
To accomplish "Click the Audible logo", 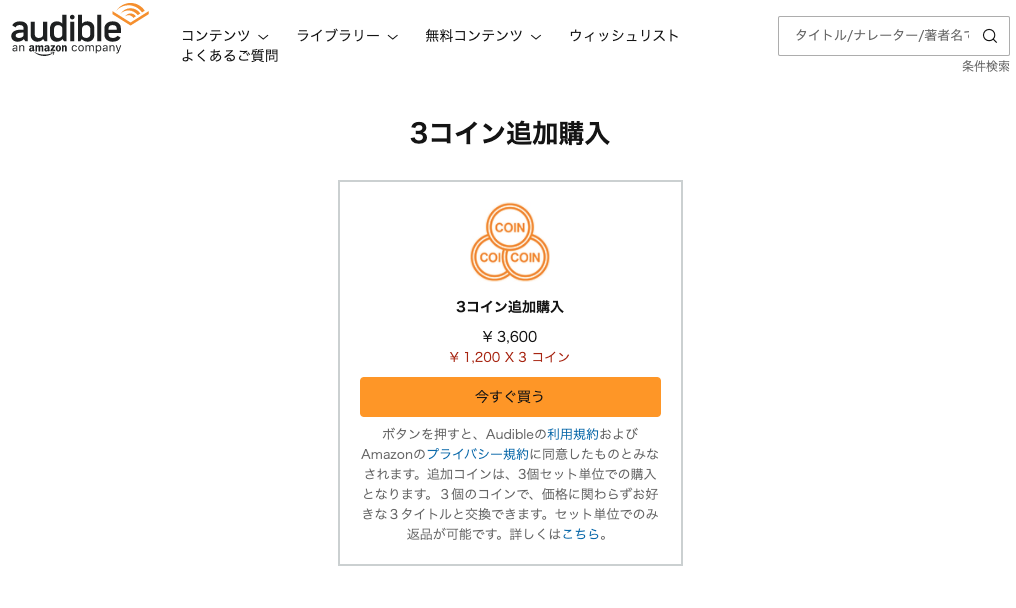I will click(79, 30).
